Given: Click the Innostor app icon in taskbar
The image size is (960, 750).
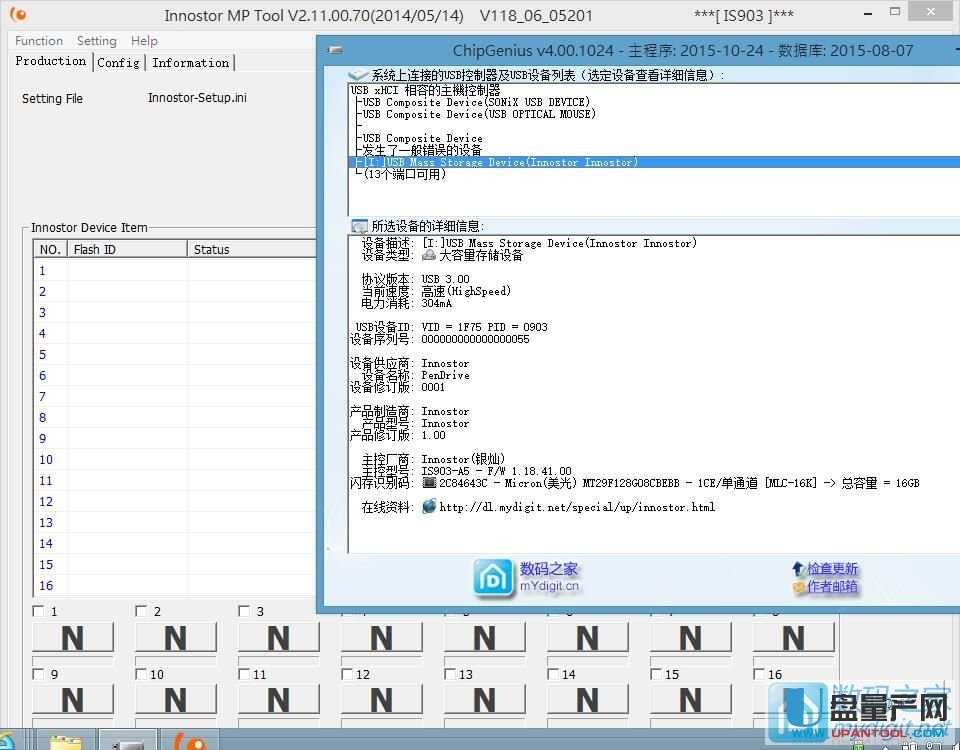Looking at the screenshot, I should pos(190,740).
